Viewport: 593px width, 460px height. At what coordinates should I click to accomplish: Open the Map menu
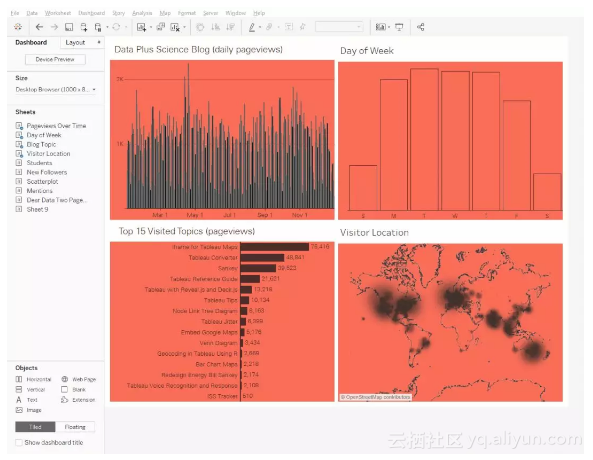tap(165, 13)
